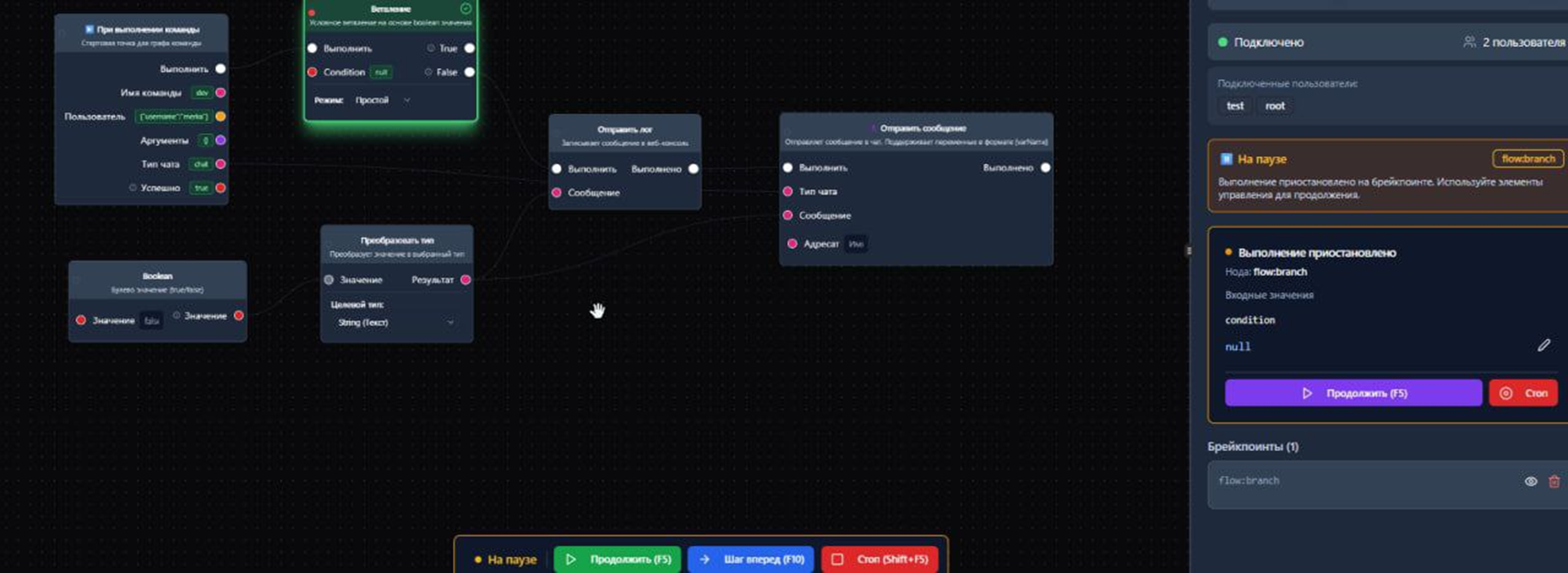Toggle flow:branch breakpoint visibility eye icon
Viewport: 1568px width, 573px height.
coord(1530,481)
